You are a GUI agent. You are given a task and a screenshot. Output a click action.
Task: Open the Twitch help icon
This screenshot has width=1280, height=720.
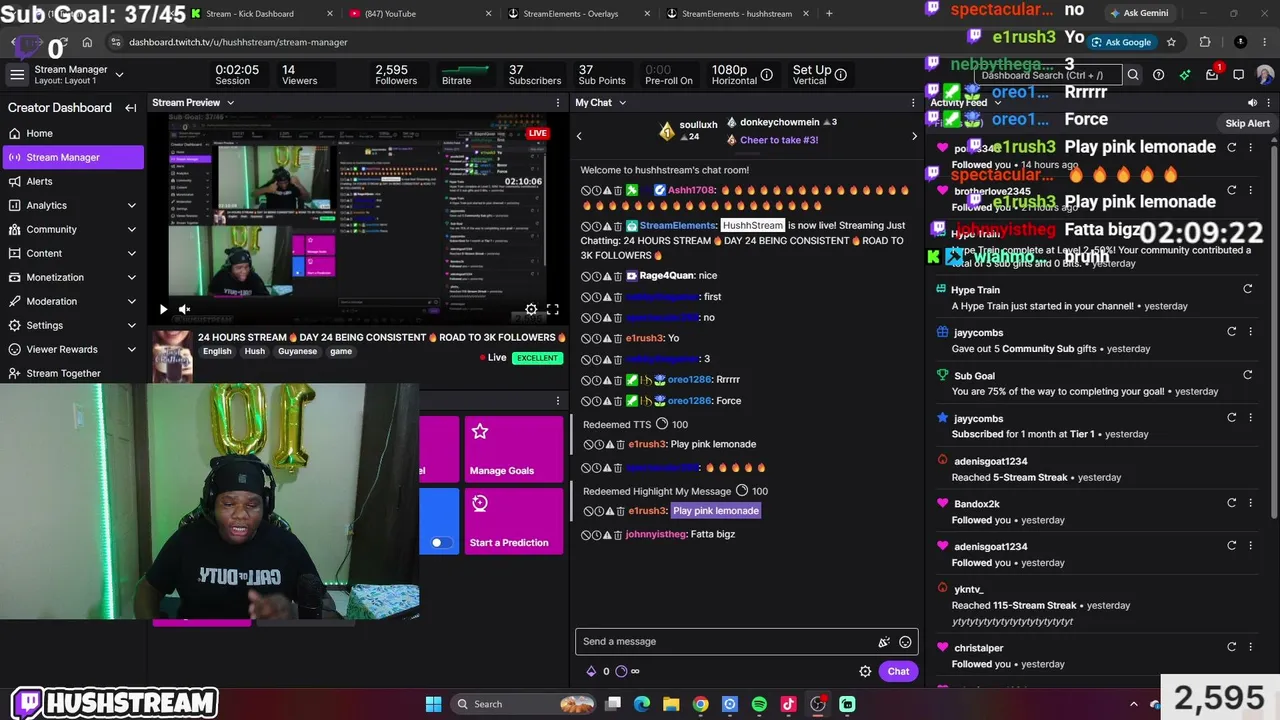coord(1158,75)
